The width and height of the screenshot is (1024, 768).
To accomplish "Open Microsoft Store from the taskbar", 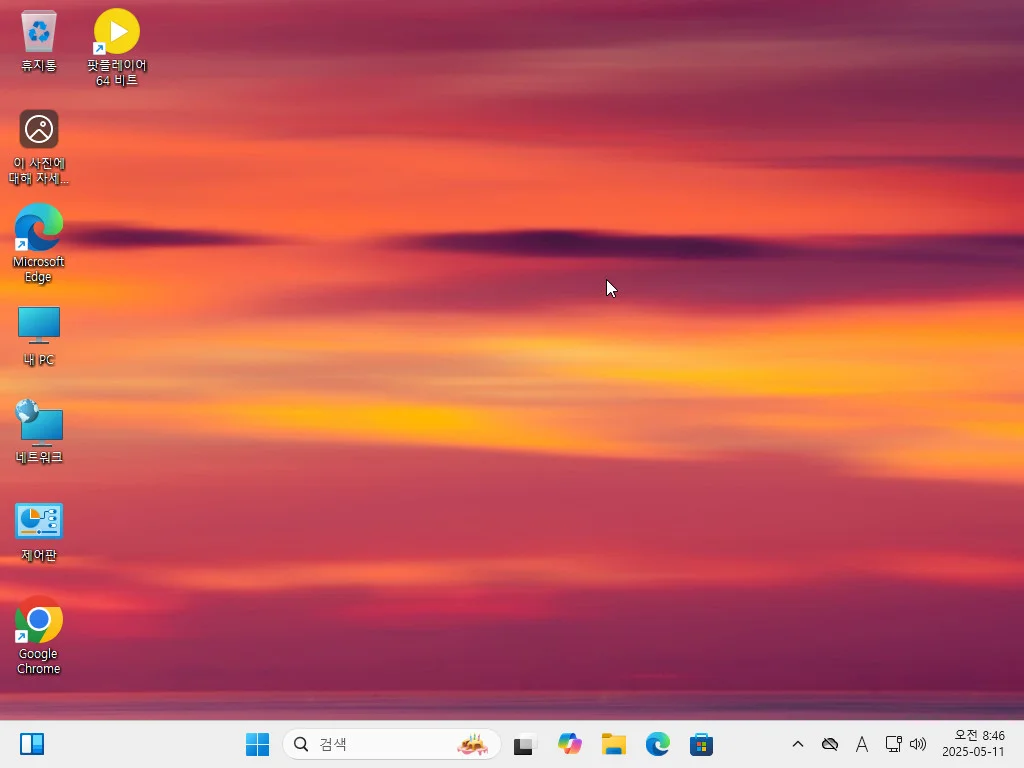I will click(701, 744).
